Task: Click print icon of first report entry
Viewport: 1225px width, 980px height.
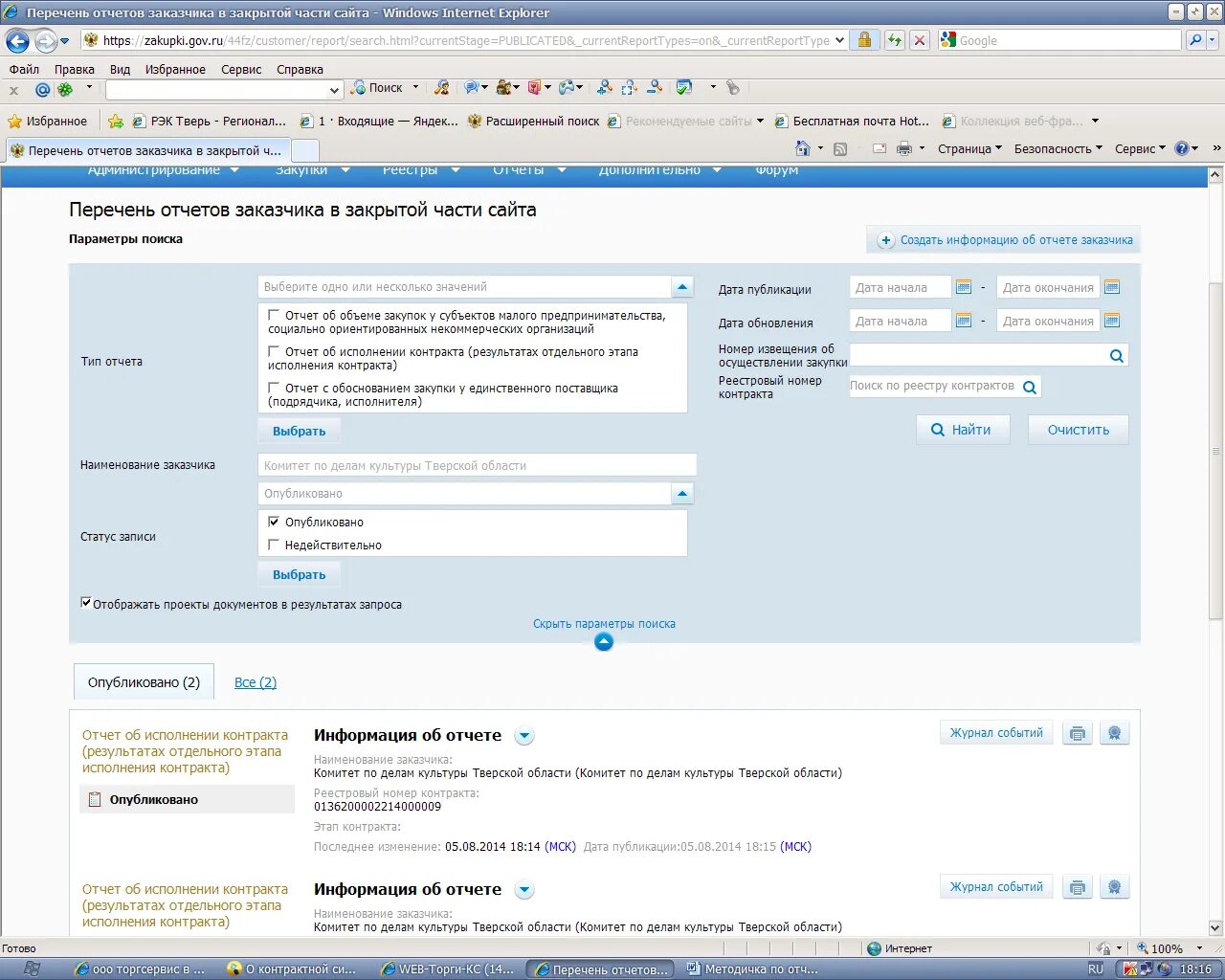Action: pyautogui.click(x=1078, y=733)
